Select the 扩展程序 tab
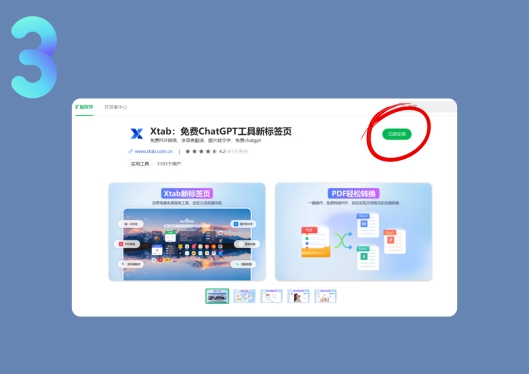The image size is (529, 374). coord(84,107)
